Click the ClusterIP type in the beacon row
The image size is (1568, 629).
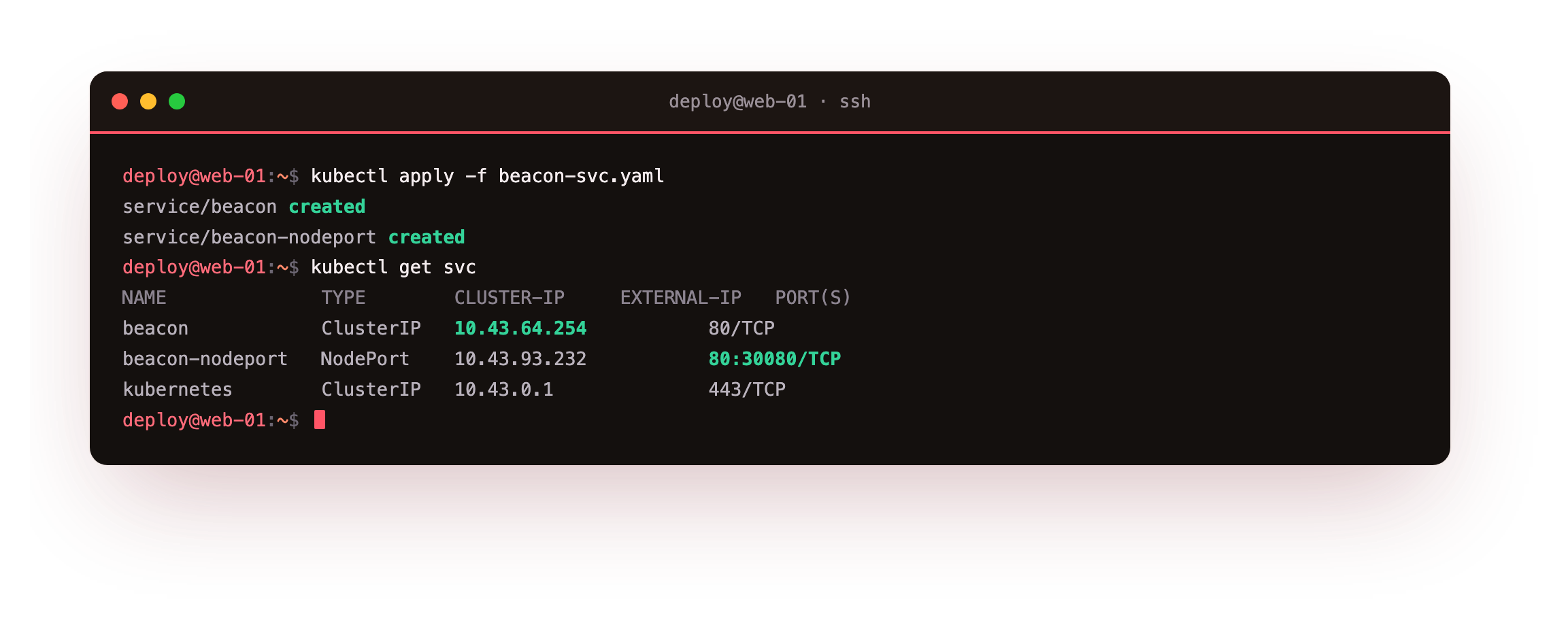coord(371,328)
